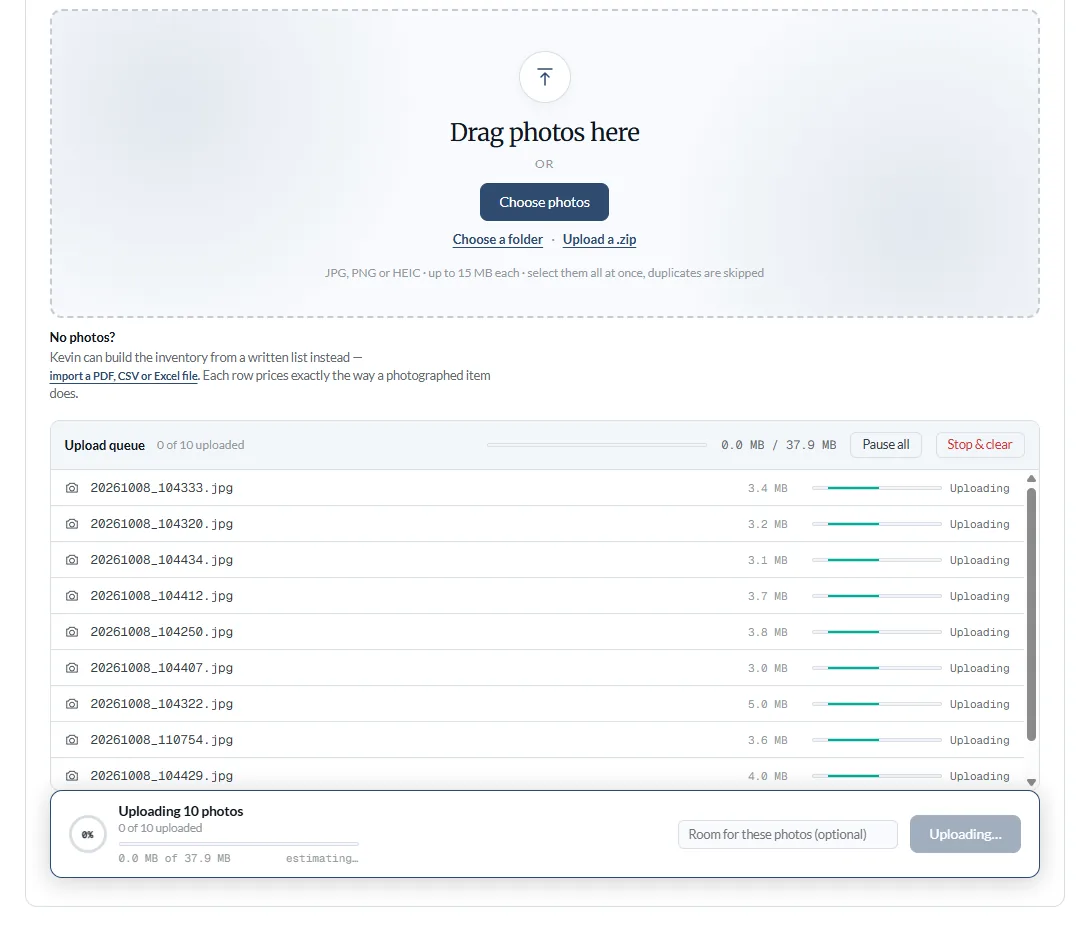
Task: Click the upload queue scrollbar down arrow
Action: 1031,782
